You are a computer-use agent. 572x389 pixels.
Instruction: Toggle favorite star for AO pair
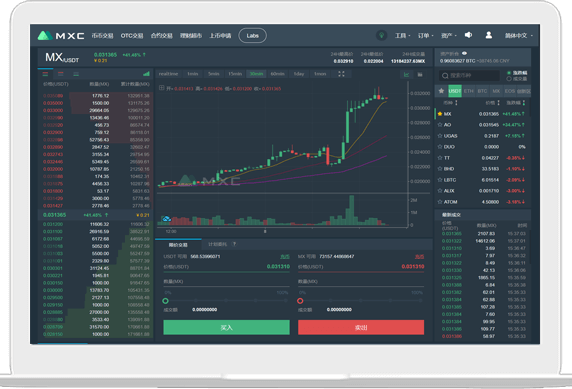440,125
